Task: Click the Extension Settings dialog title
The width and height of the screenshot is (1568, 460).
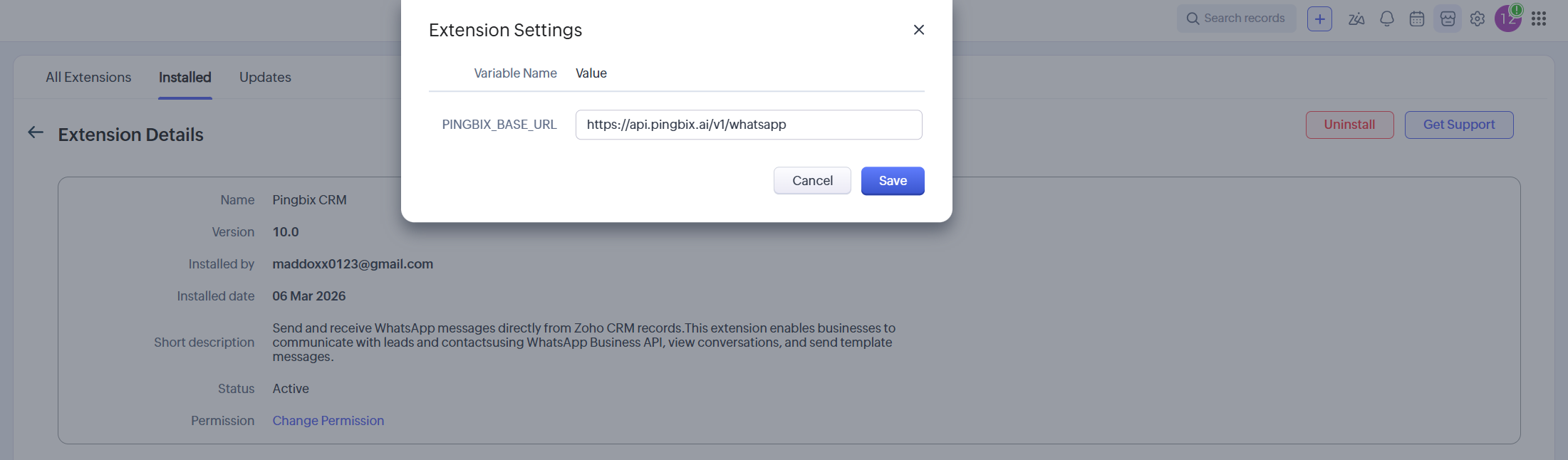Action: [506, 30]
